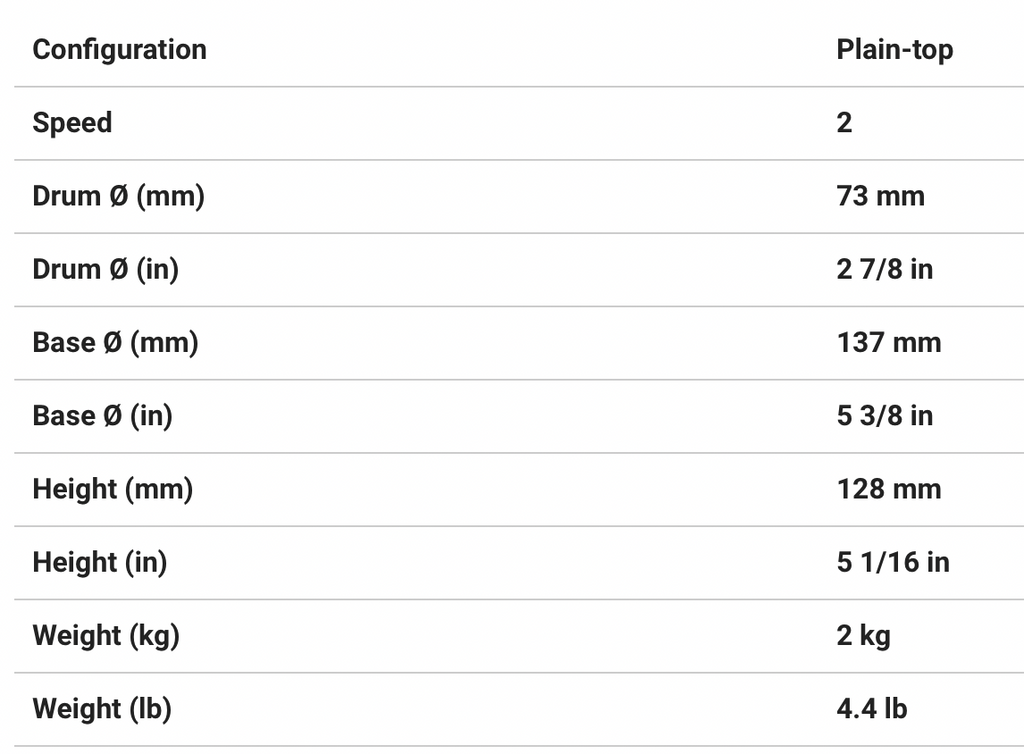Click the Height (in) label
This screenshot has height=754, width=1024.
tap(99, 562)
